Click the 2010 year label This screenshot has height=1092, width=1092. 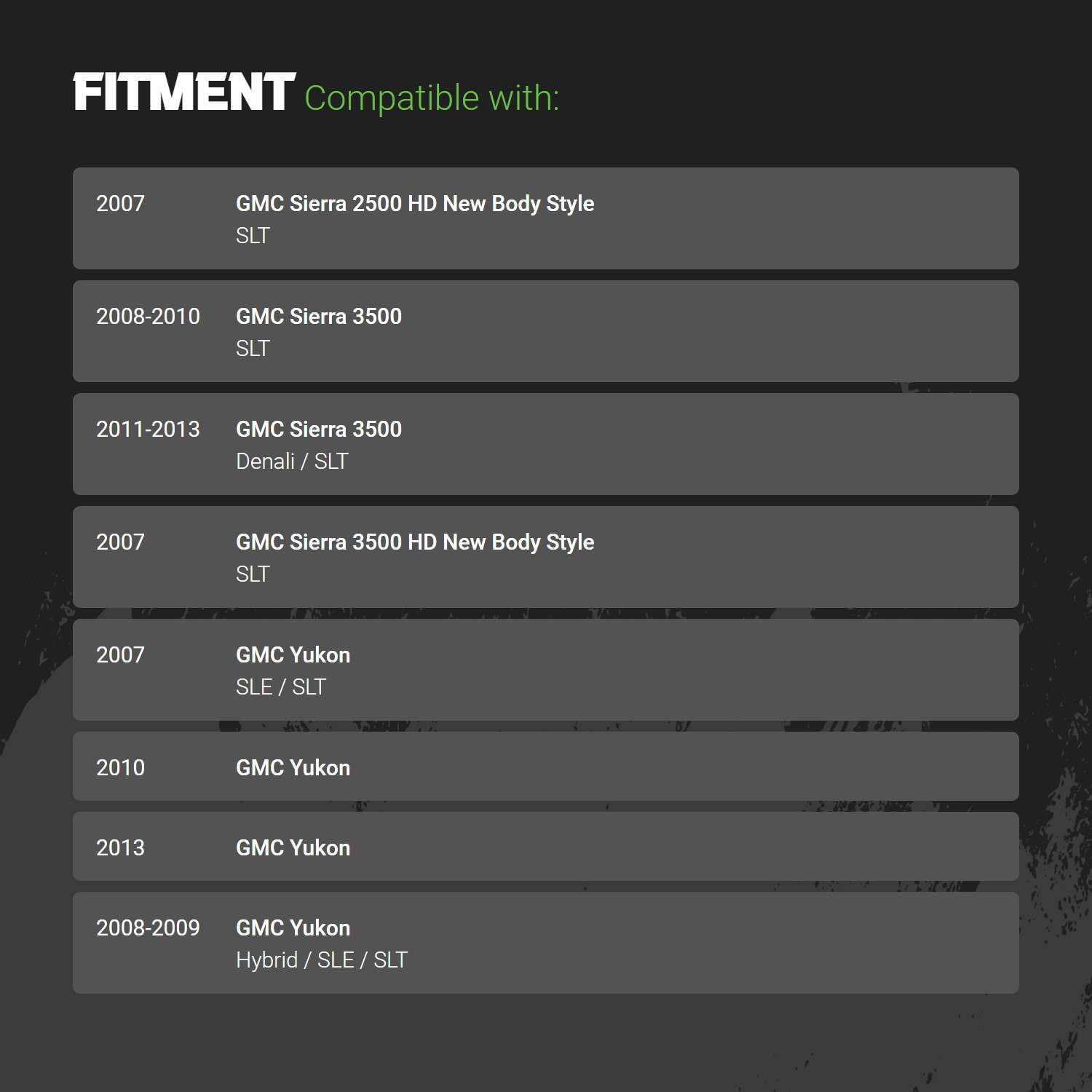pos(120,768)
